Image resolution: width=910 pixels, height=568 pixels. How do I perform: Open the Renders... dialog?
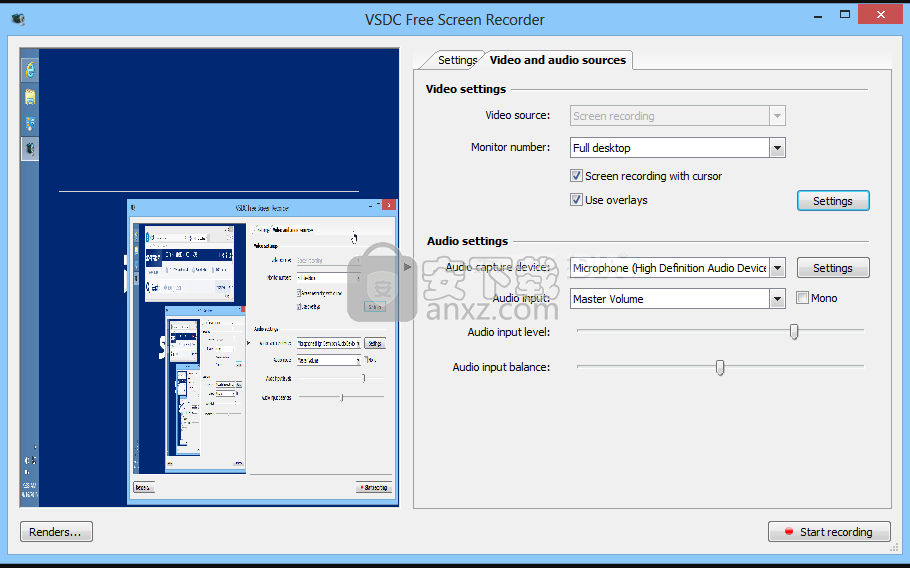[x=56, y=532]
